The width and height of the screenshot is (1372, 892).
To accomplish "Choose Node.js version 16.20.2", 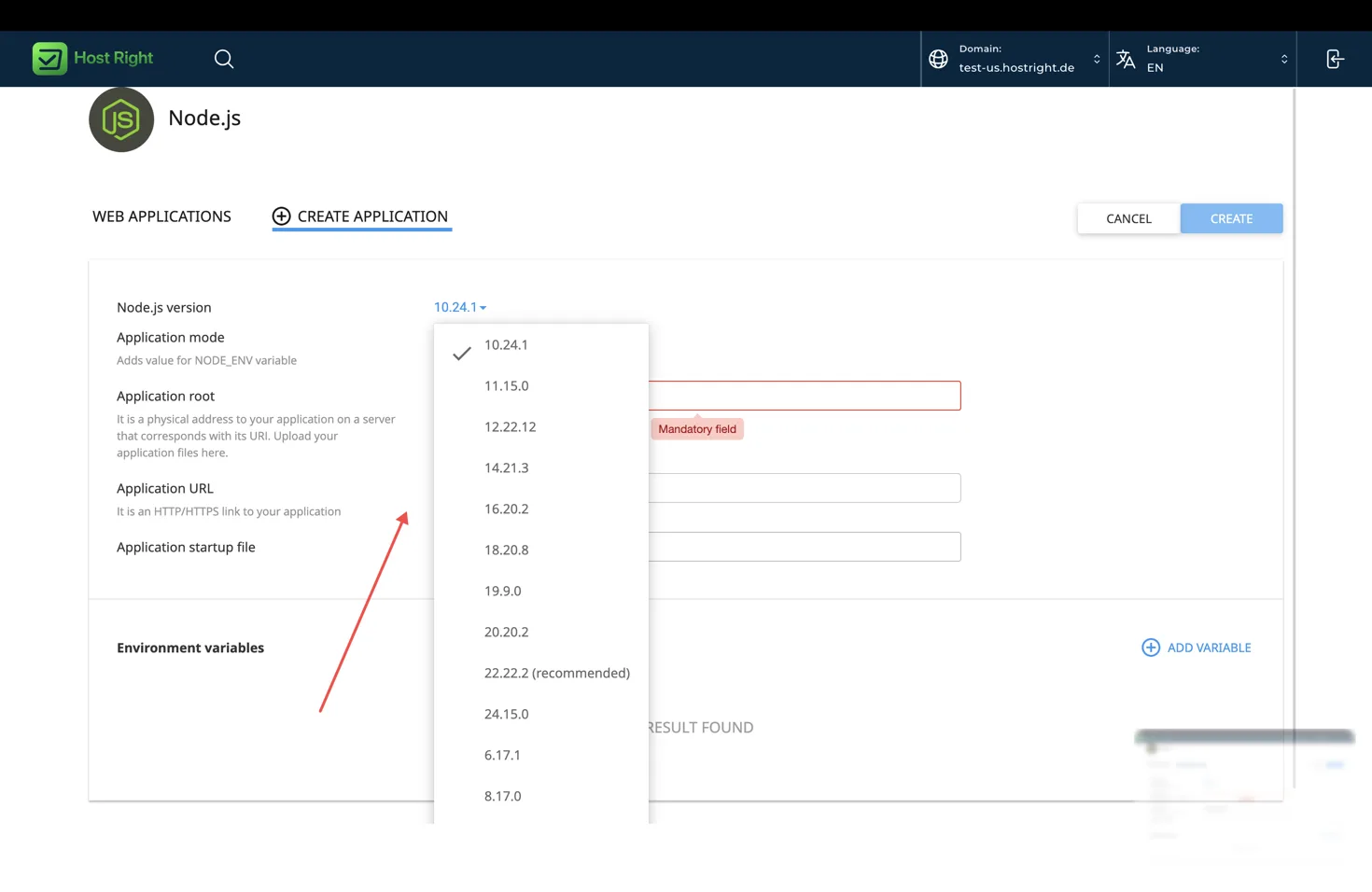I will pyautogui.click(x=541, y=509).
